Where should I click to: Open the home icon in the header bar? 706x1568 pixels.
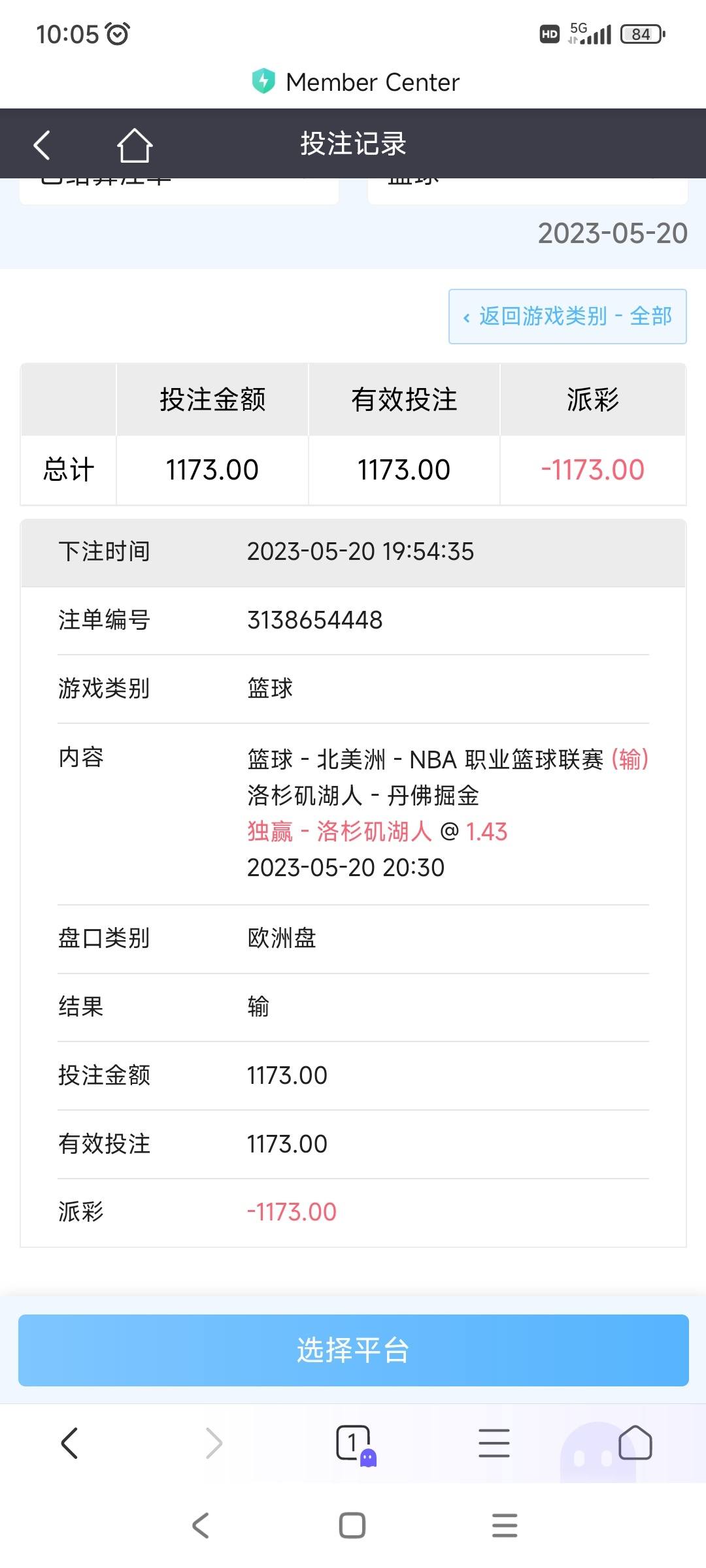(135, 144)
